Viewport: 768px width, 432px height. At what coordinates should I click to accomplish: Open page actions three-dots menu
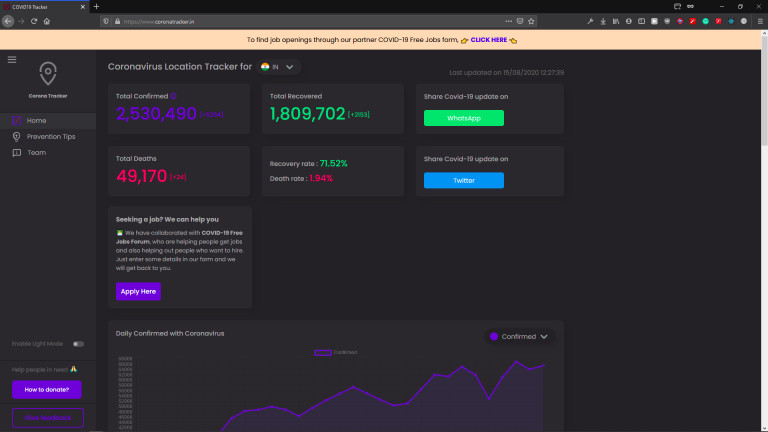pos(508,22)
